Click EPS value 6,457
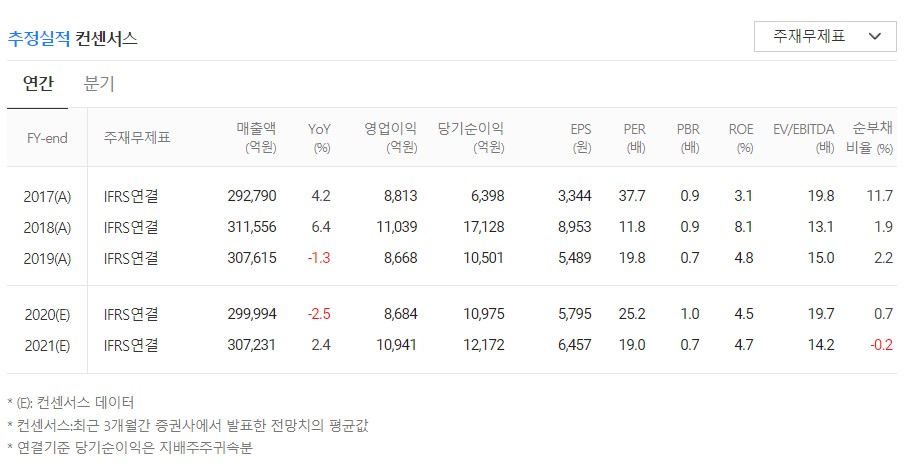 click(575, 345)
